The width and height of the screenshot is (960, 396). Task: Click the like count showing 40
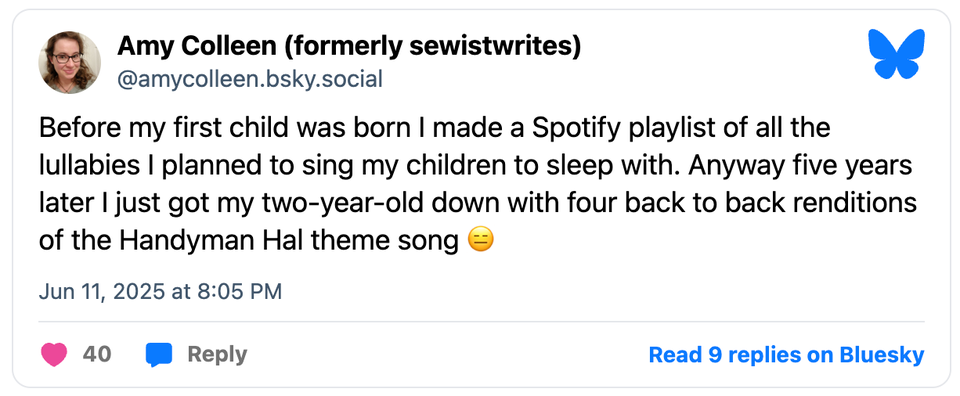(x=97, y=354)
